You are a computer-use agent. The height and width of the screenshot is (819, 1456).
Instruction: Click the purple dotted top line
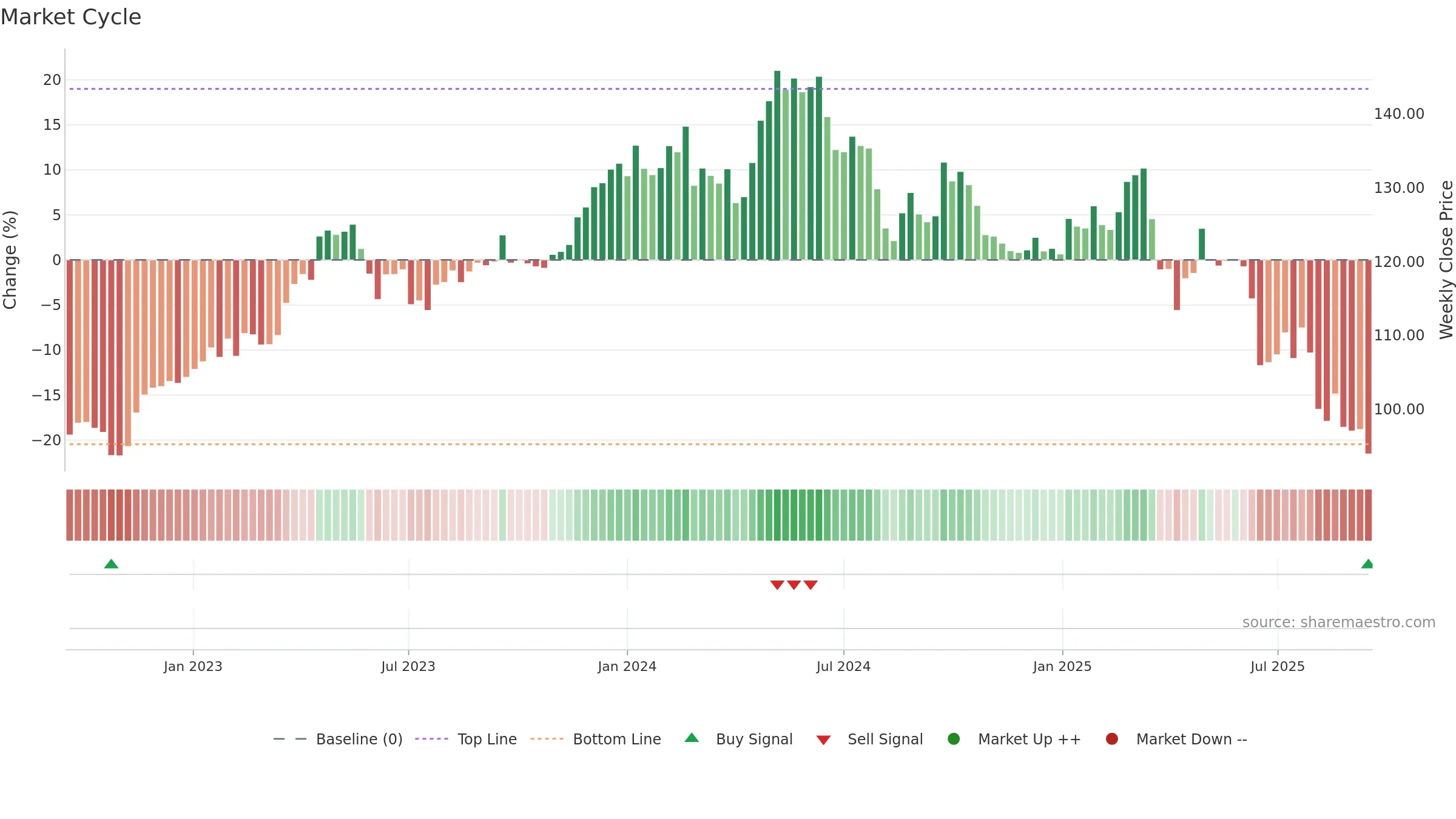click(x=719, y=89)
